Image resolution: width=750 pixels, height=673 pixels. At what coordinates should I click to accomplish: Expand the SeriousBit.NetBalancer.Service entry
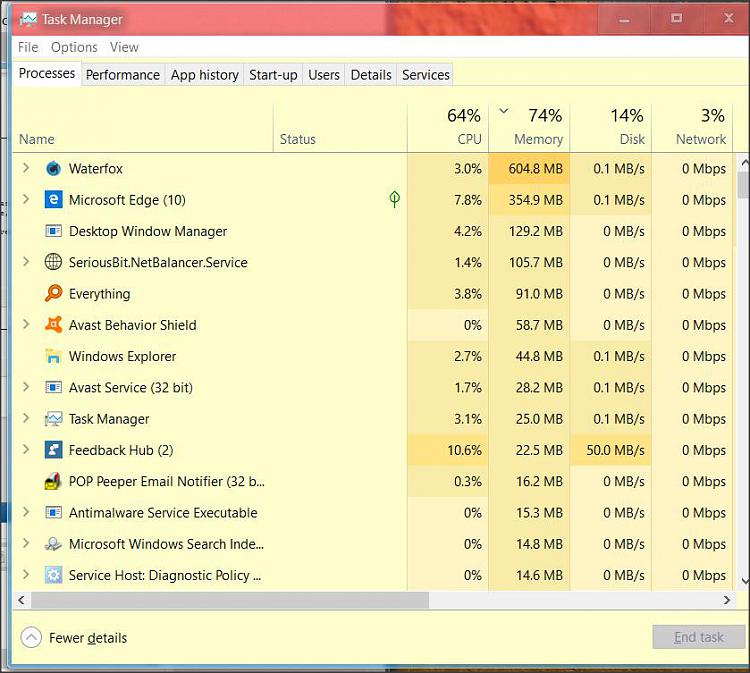click(26, 262)
